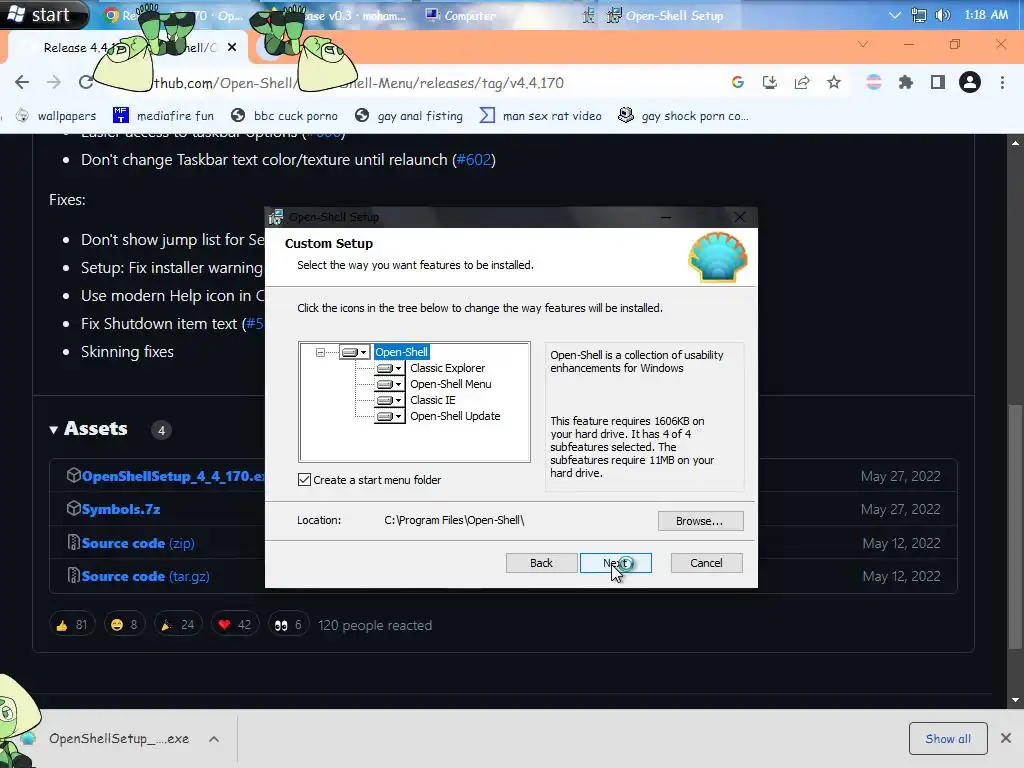The width and height of the screenshot is (1024, 768).
Task: Toggle Create a start menu folder checkbox
Action: tap(304, 480)
